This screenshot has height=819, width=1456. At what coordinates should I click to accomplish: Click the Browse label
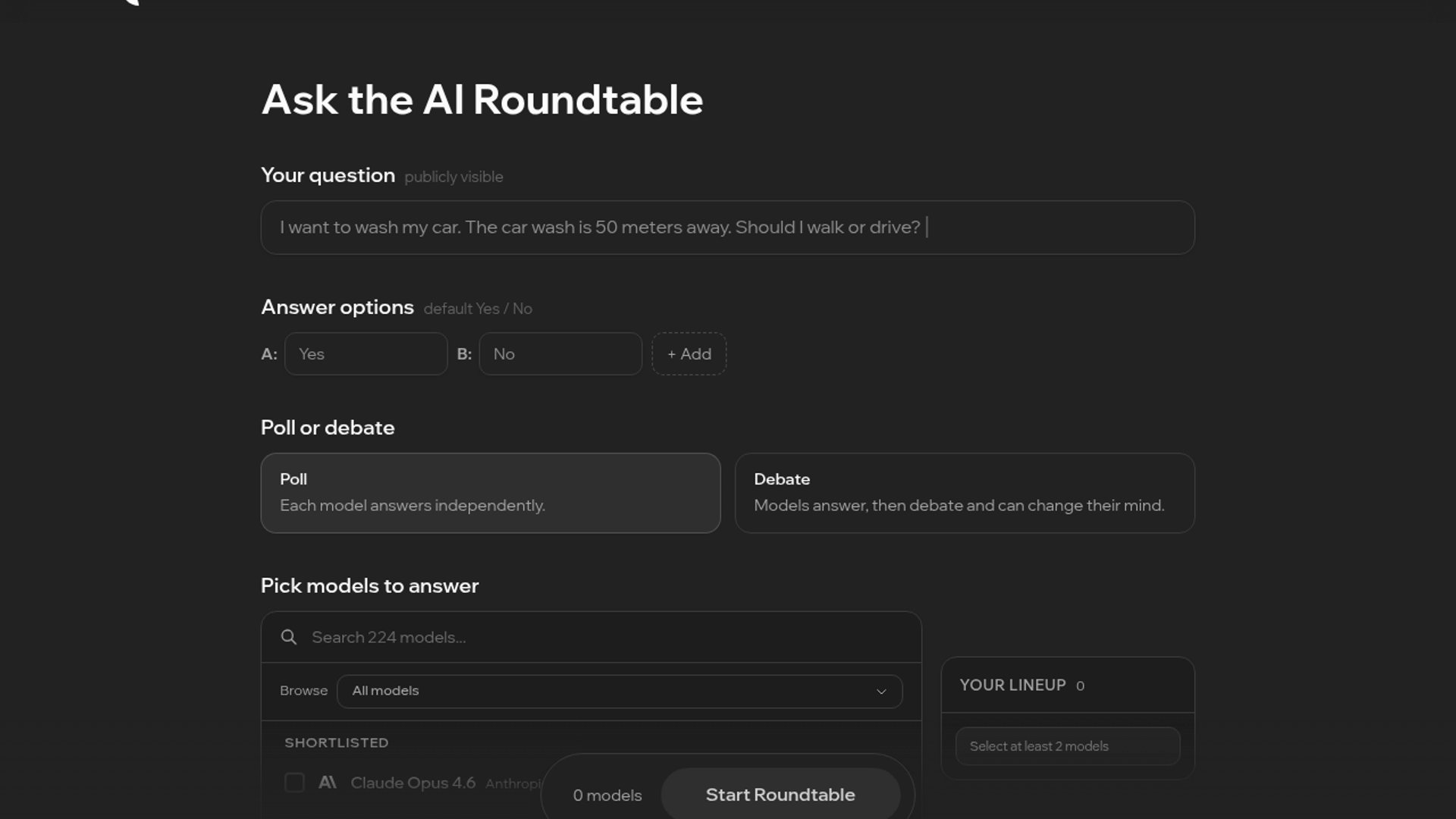coord(303,691)
